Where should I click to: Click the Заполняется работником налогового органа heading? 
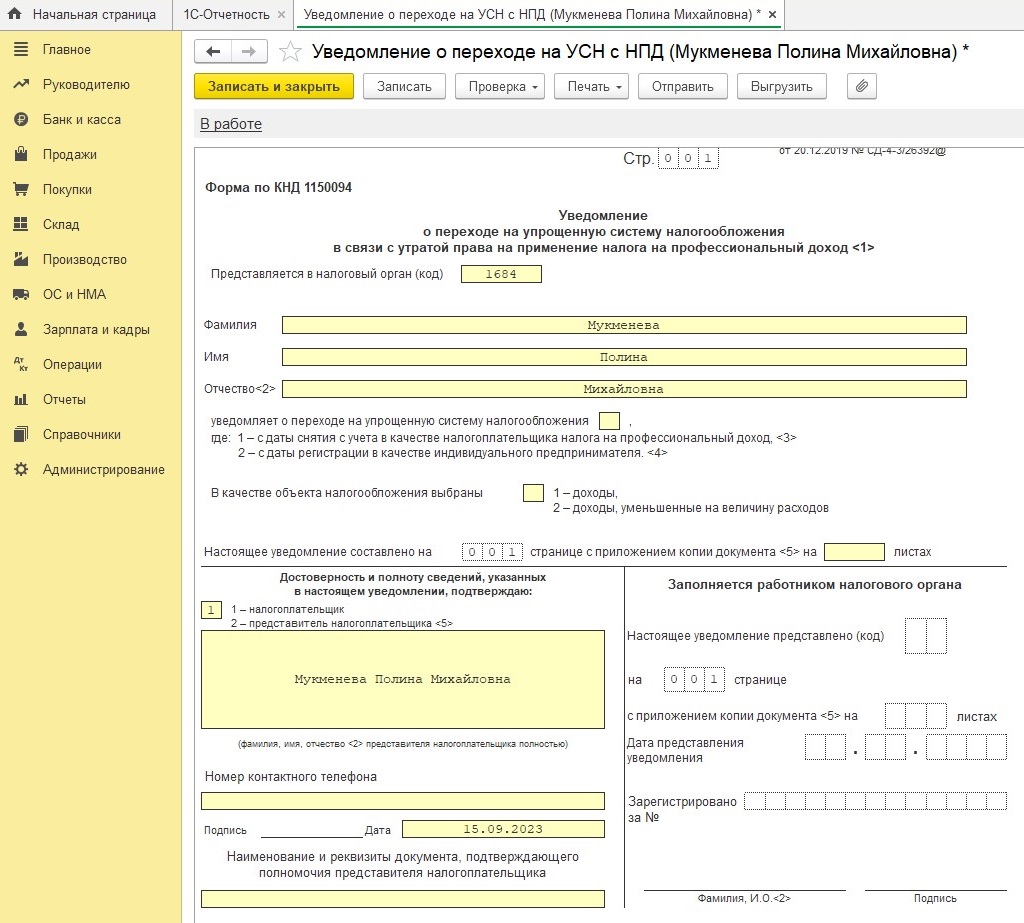point(814,585)
